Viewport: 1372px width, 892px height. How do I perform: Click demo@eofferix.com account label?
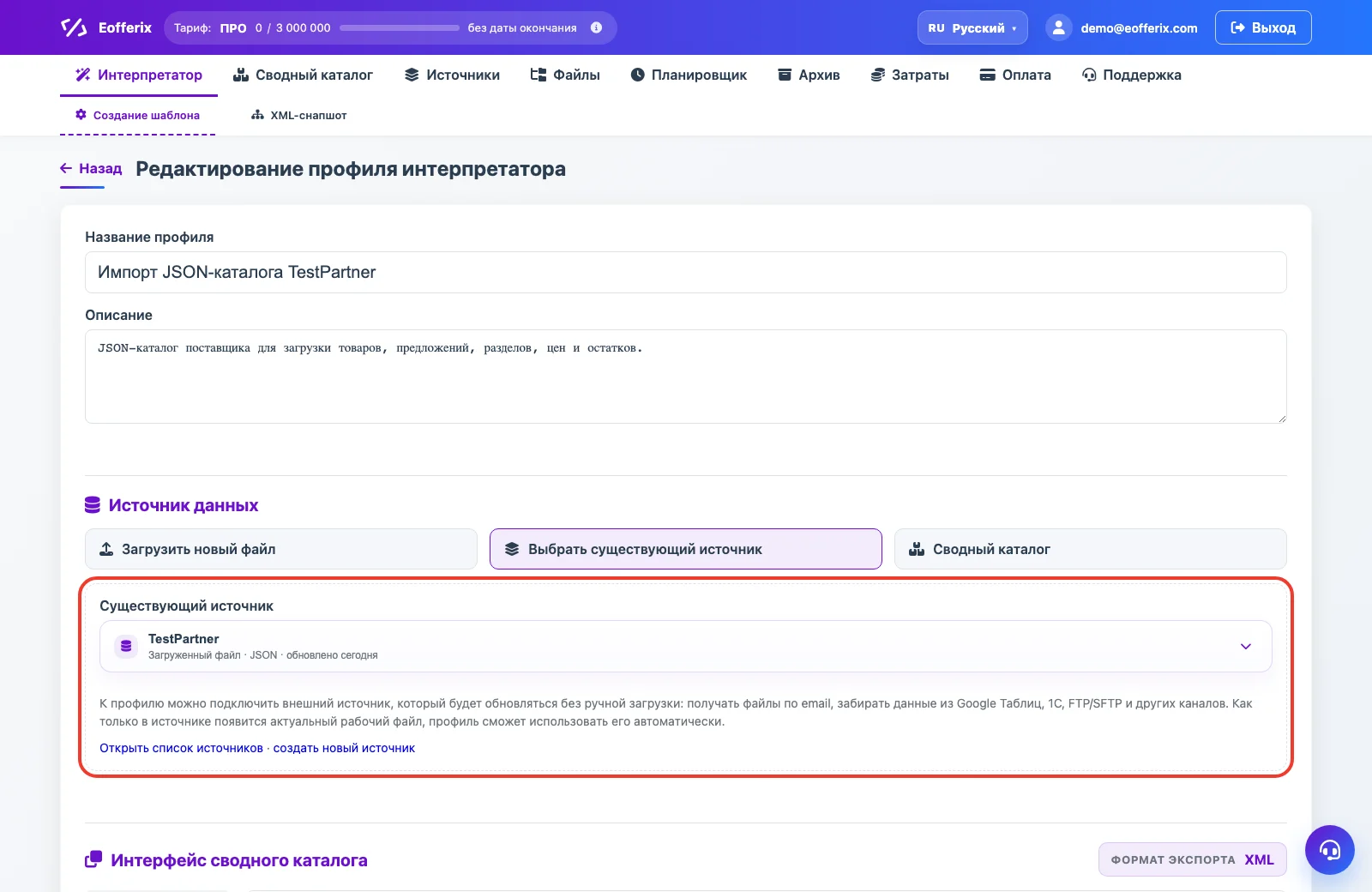click(1139, 28)
